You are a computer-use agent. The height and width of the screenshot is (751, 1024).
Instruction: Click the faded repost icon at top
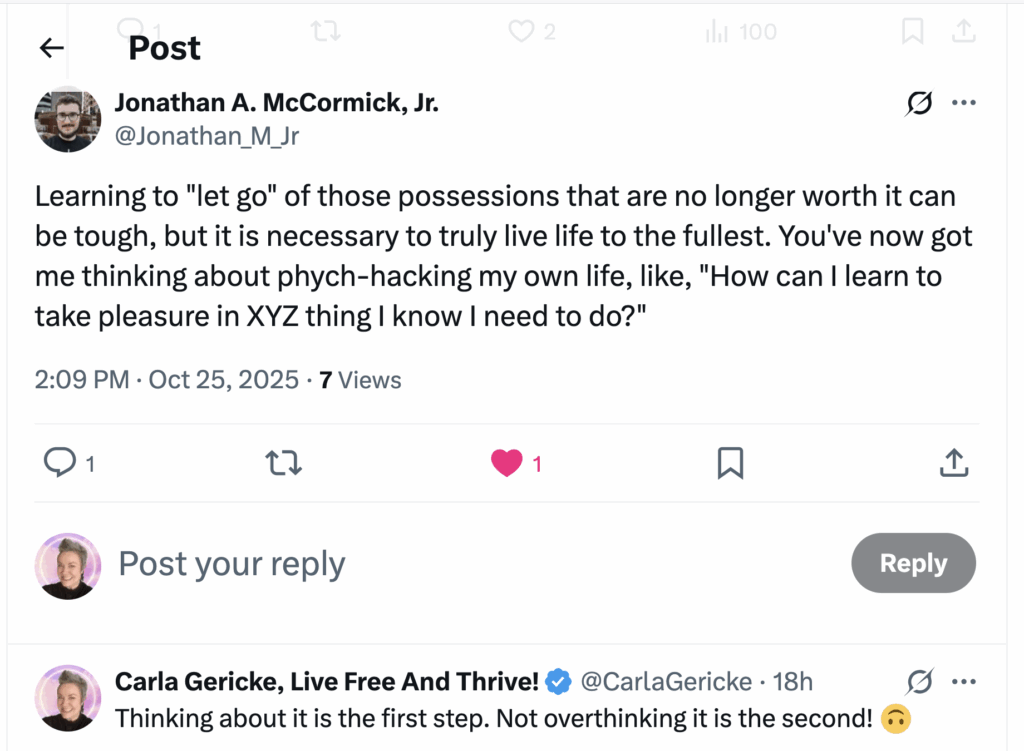[325, 32]
